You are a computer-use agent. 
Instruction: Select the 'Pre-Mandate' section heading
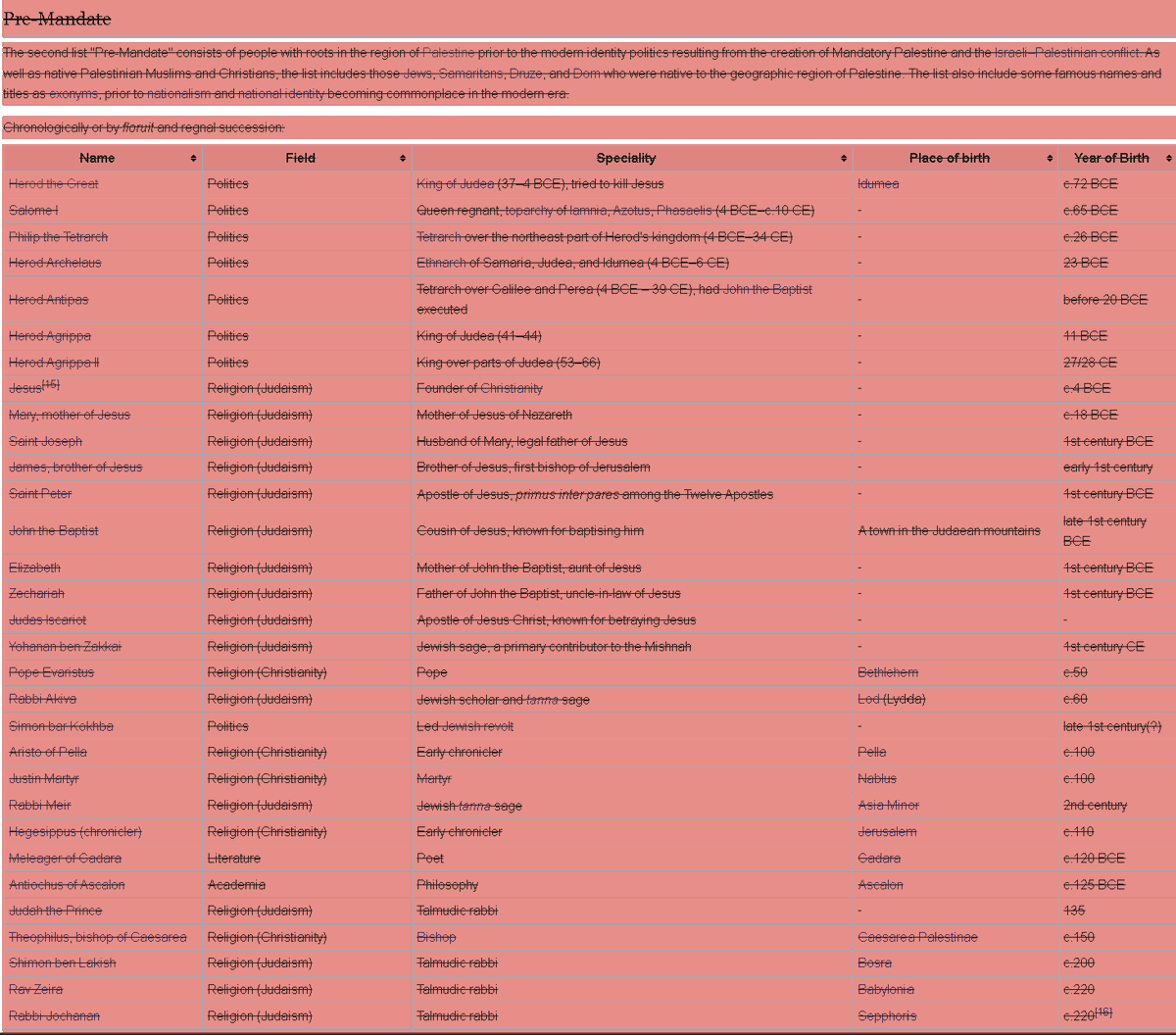(x=57, y=19)
